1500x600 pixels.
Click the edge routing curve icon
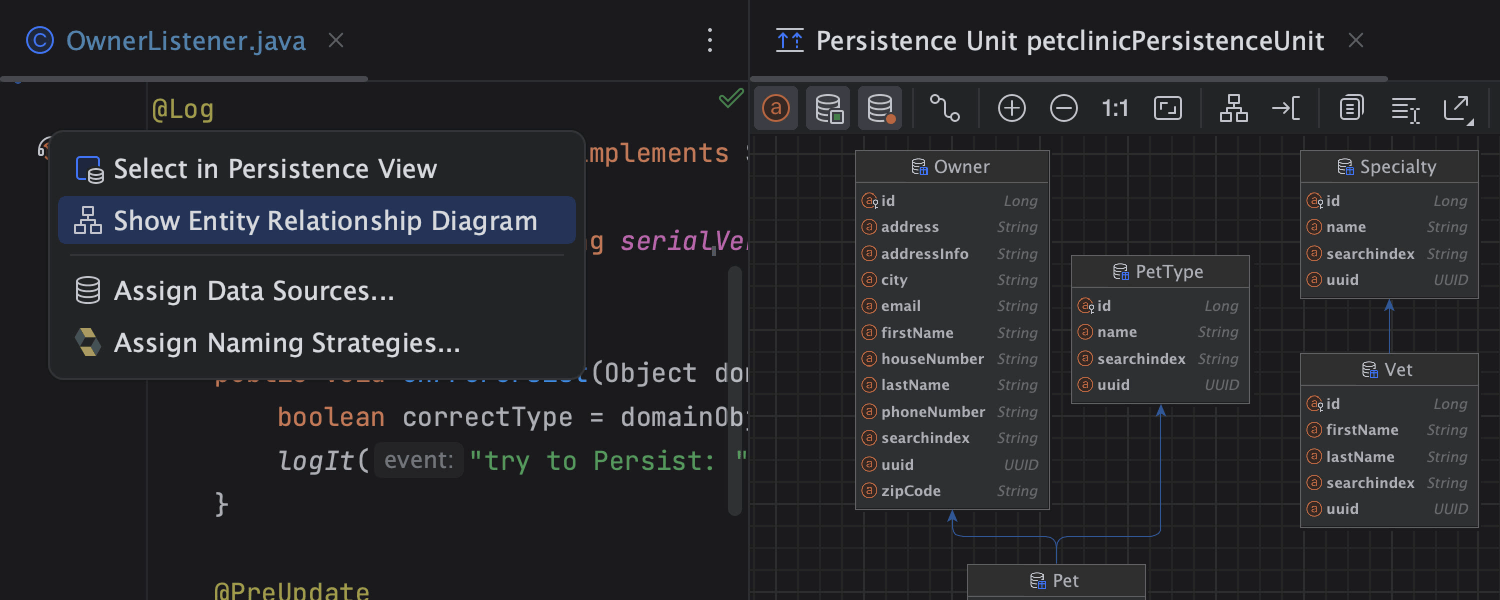pos(944,108)
